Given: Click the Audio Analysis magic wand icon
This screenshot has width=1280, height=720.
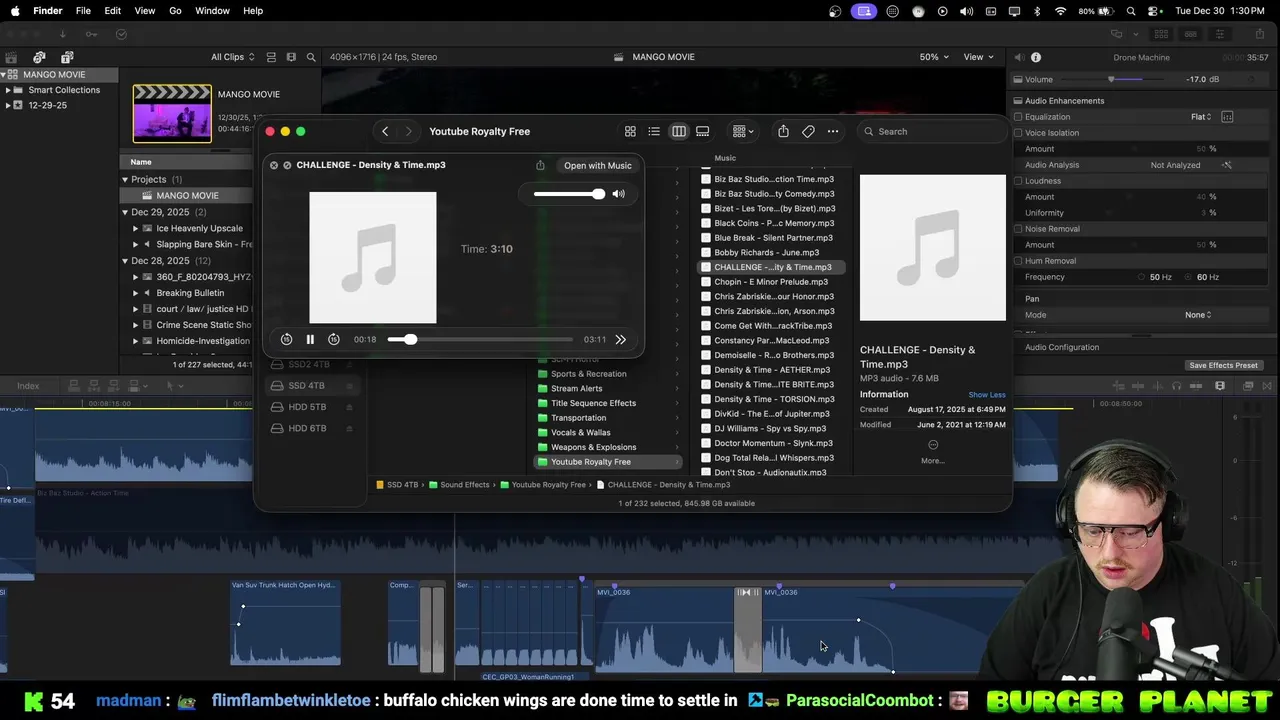Looking at the screenshot, I should [1227, 165].
